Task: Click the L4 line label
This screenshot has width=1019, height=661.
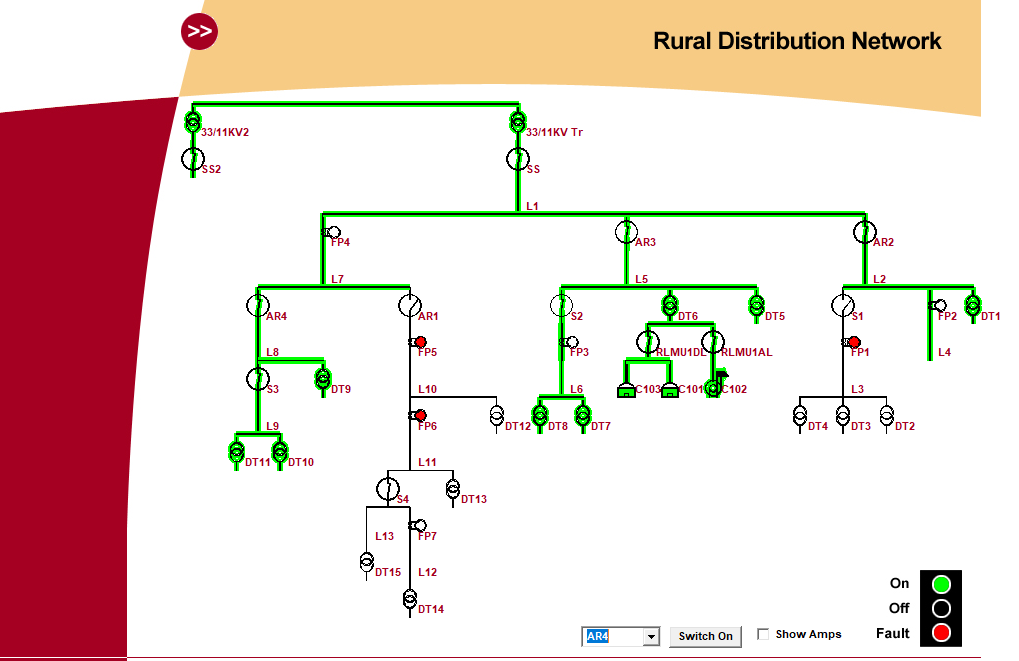Action: point(944,352)
